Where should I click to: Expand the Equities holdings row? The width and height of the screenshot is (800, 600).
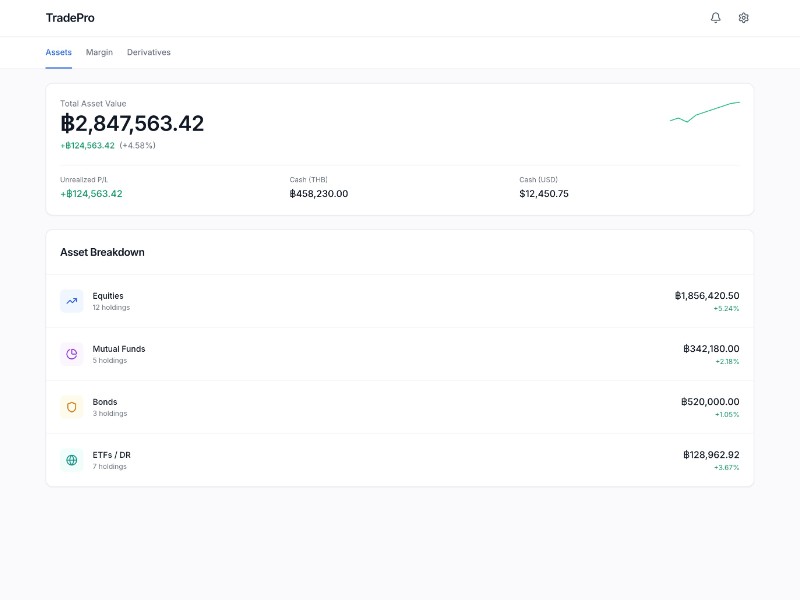click(400, 301)
